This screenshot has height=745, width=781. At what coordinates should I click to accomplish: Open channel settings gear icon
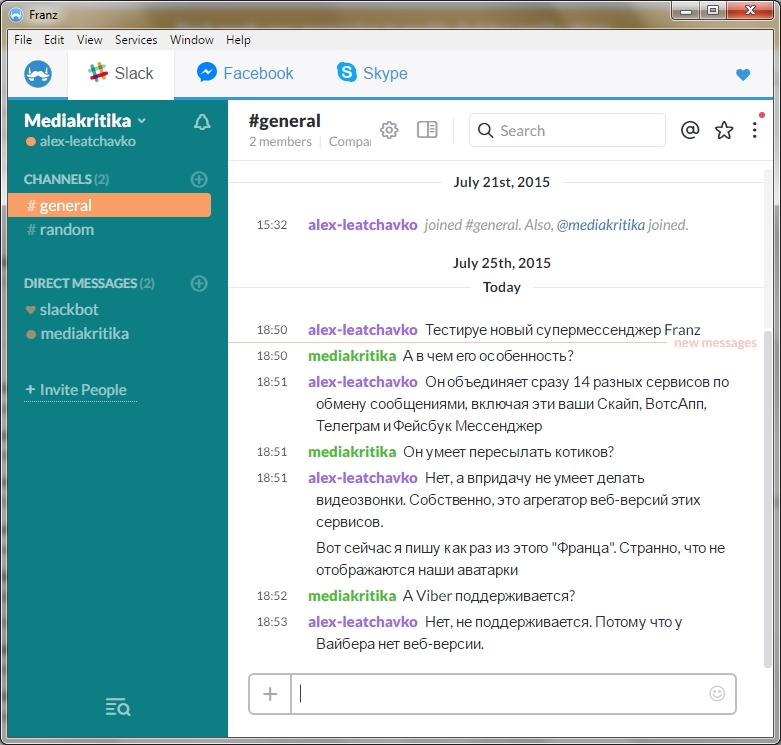[389, 130]
